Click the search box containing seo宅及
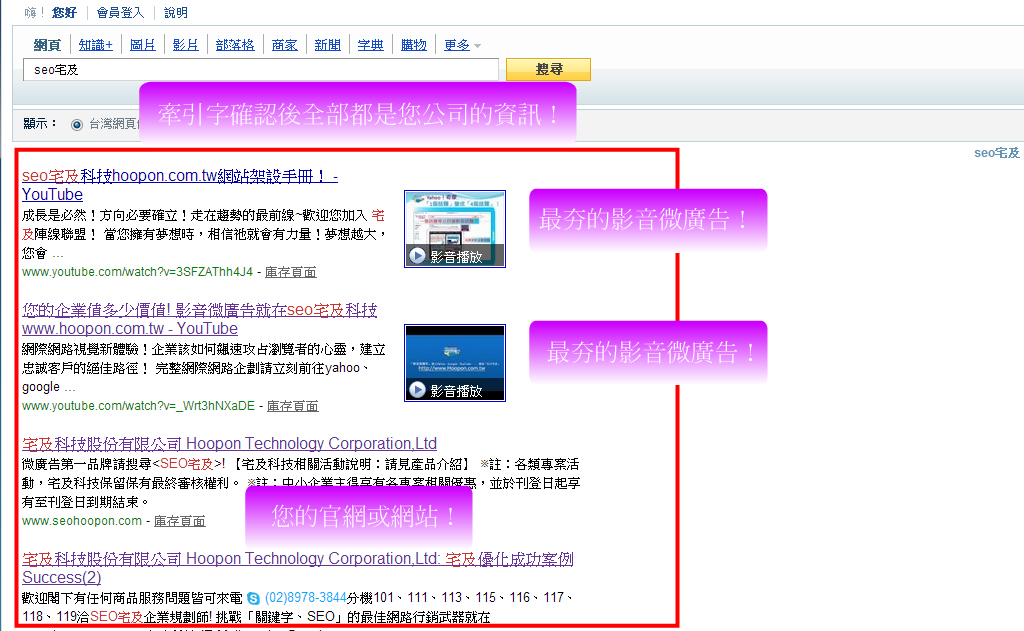The width and height of the screenshot is (1024, 631). pyautogui.click(x=261, y=69)
